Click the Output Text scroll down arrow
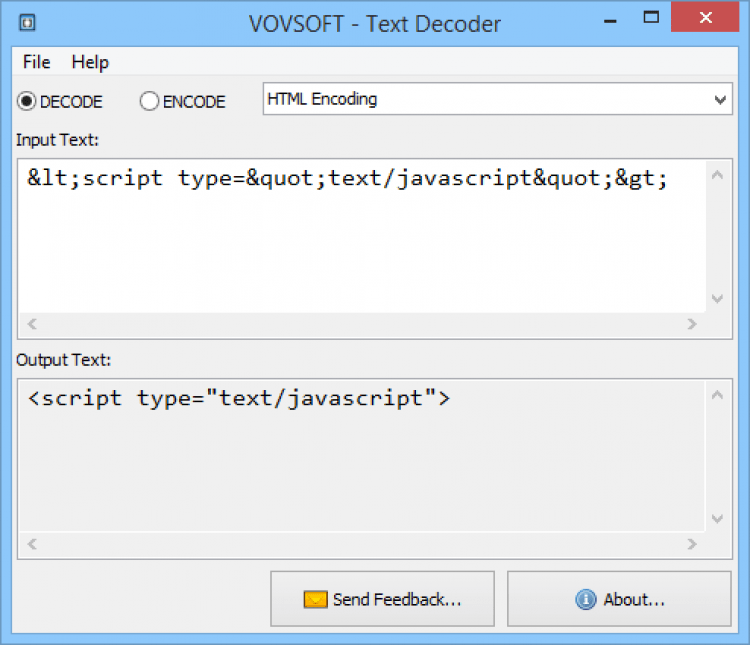 pos(717,519)
